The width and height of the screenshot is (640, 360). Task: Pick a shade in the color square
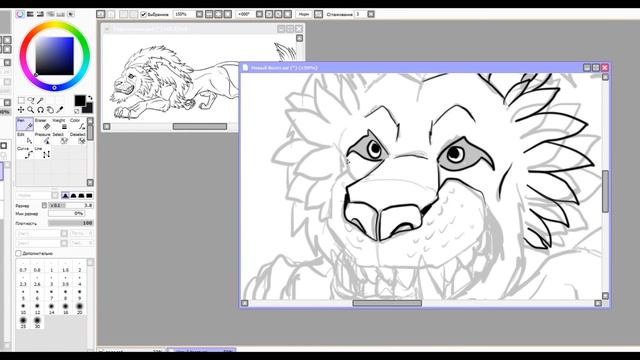(x=55, y=56)
